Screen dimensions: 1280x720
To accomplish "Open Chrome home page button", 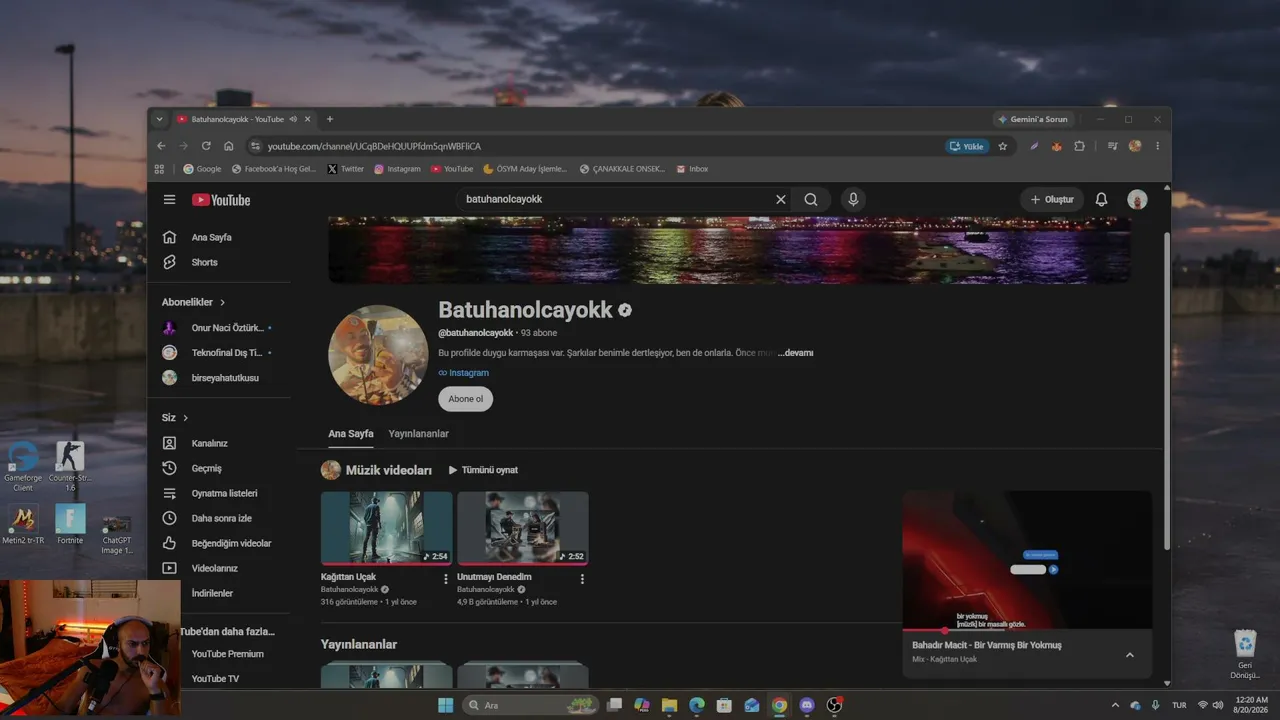I will (x=229, y=146).
